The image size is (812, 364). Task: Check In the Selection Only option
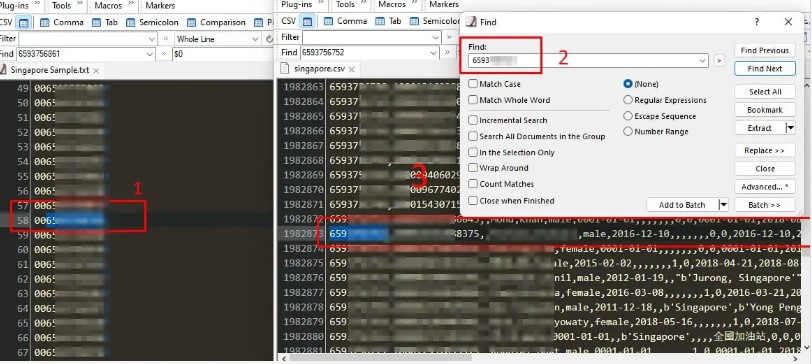pos(473,152)
